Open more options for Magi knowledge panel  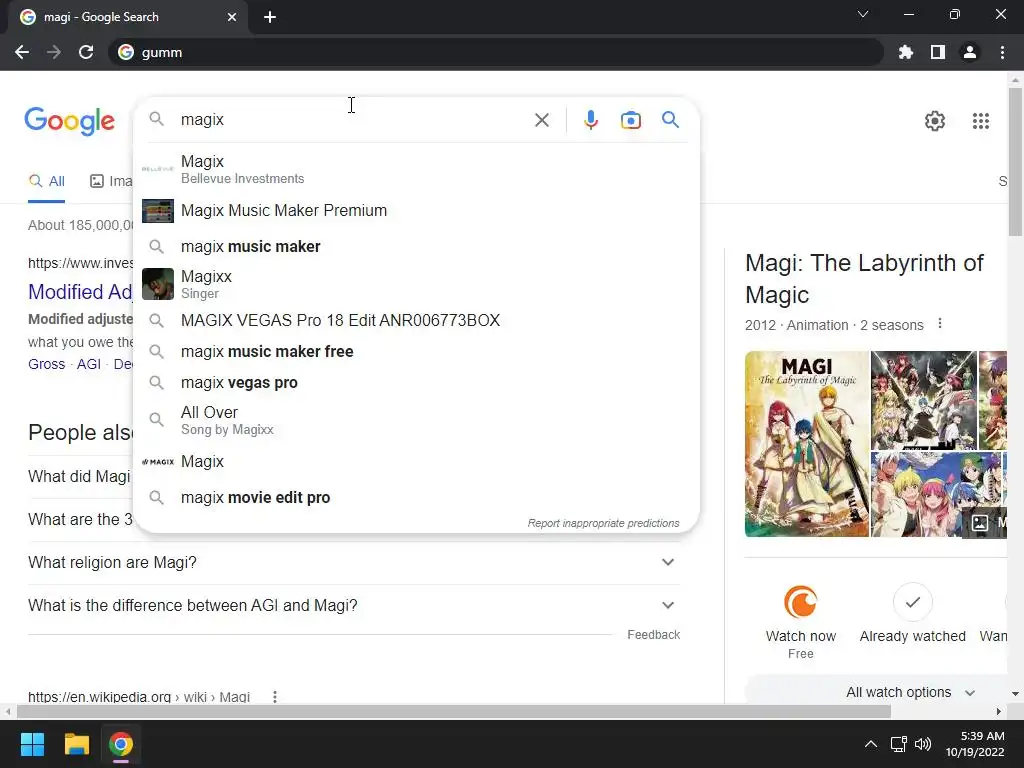[940, 324]
